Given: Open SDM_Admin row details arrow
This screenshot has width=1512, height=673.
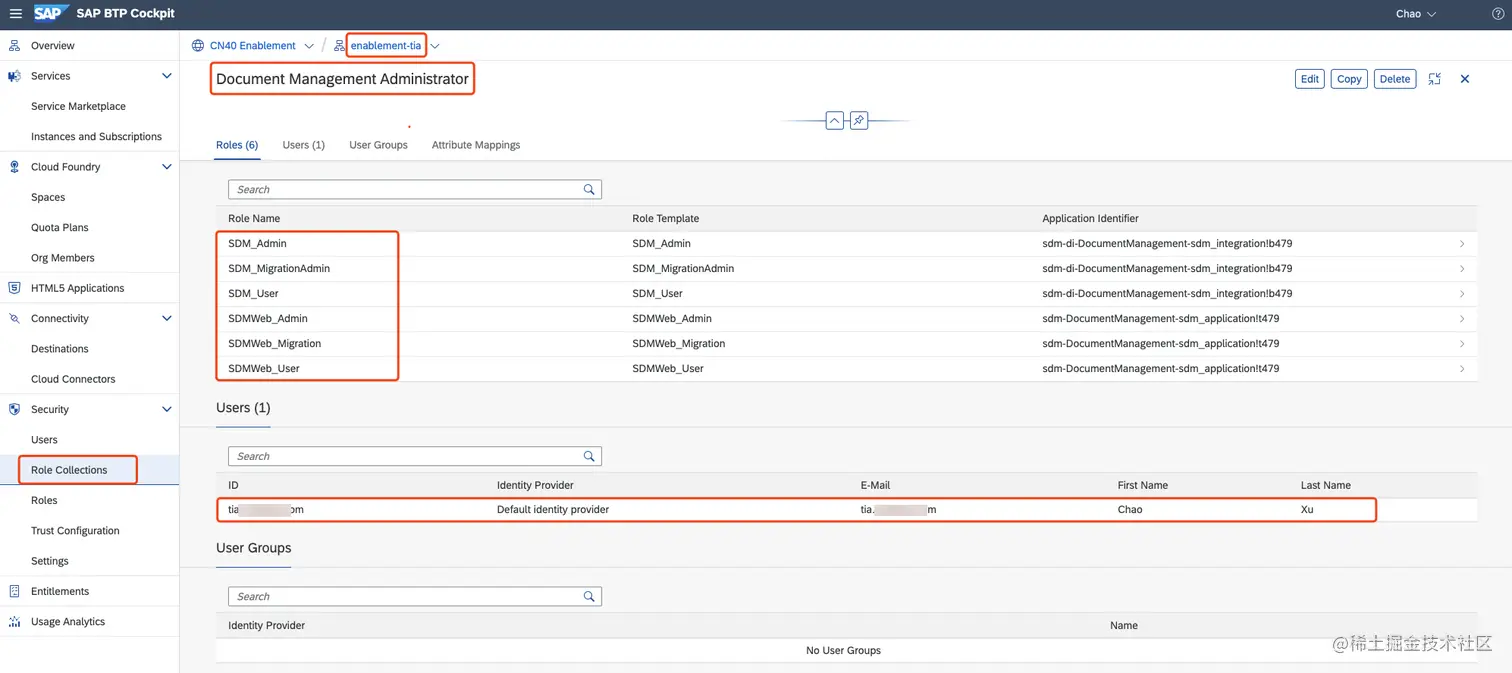Looking at the screenshot, I should click(x=1462, y=244).
